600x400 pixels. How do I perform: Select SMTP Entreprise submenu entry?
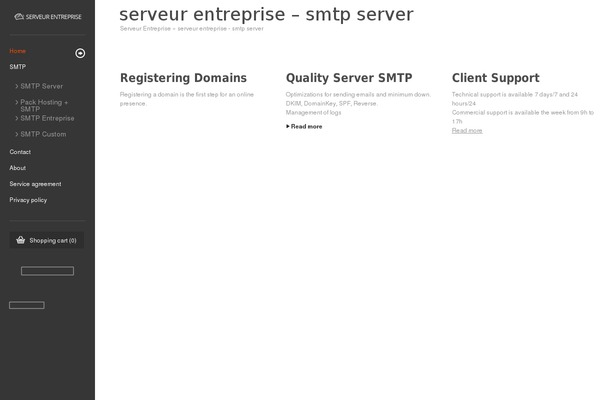coord(47,118)
